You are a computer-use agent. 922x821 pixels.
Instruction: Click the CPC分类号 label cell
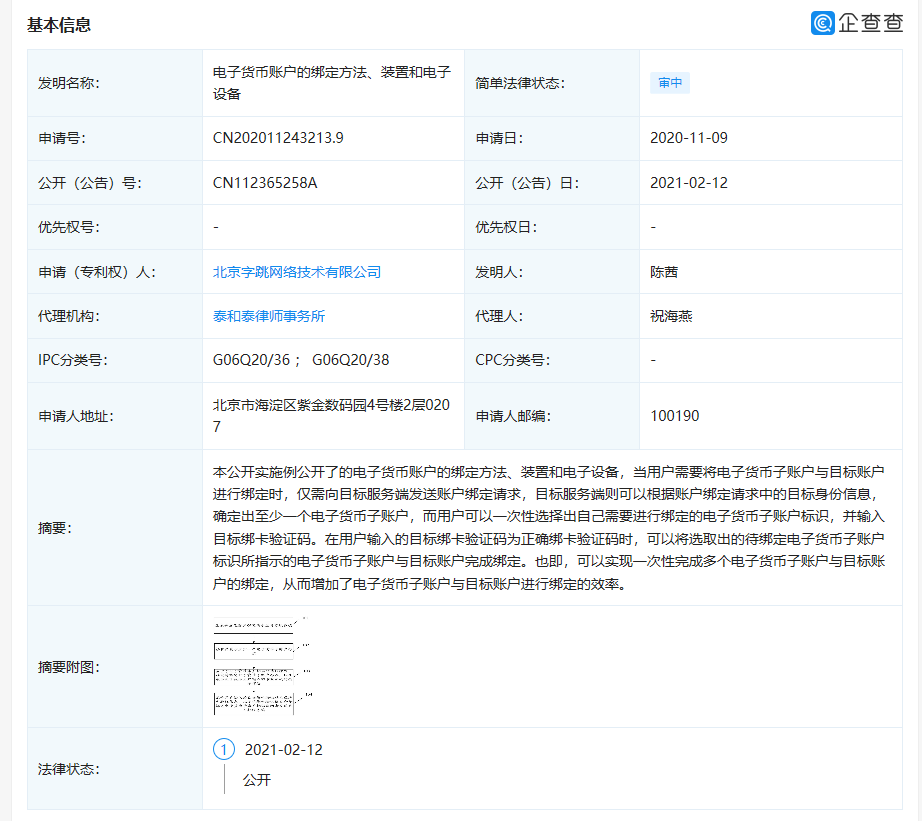tap(552, 360)
